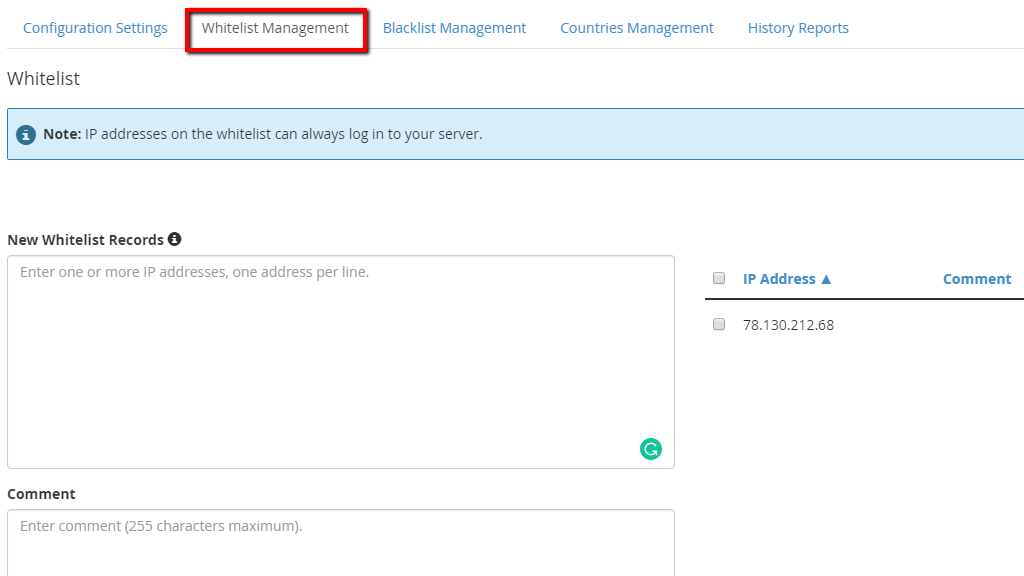Screen dimensions: 1024x576
Task: Check the box for 78.130.212.68
Action: tap(719, 324)
